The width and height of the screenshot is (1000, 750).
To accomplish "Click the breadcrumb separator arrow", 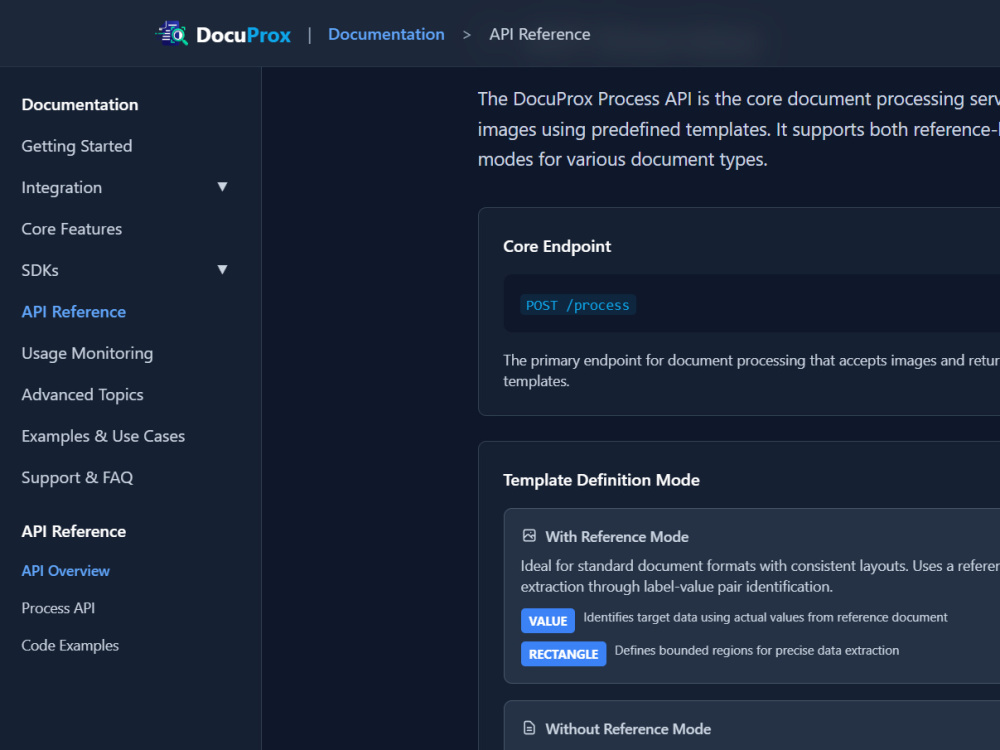I will coord(466,34).
